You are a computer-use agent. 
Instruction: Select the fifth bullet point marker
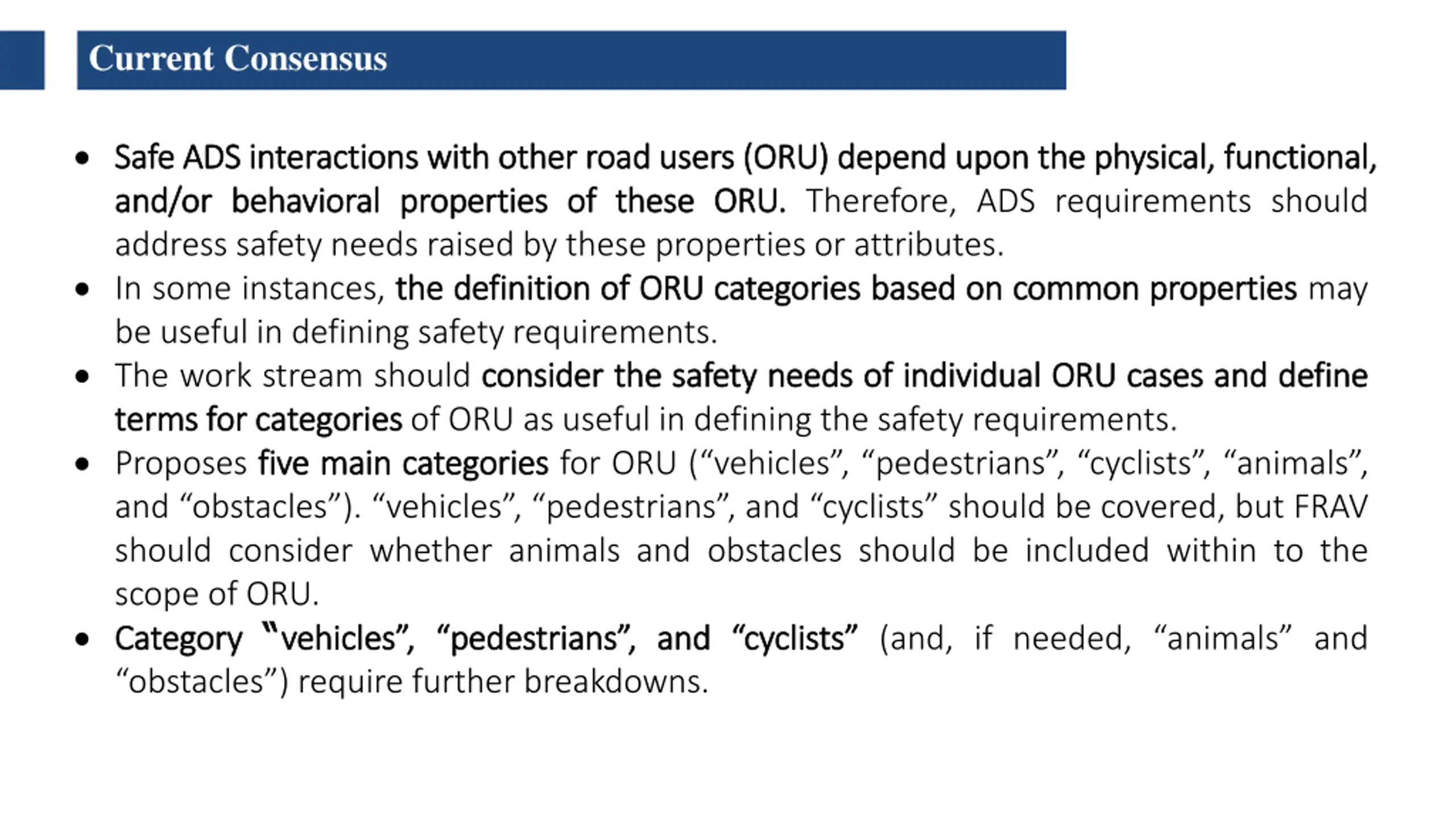coord(82,639)
